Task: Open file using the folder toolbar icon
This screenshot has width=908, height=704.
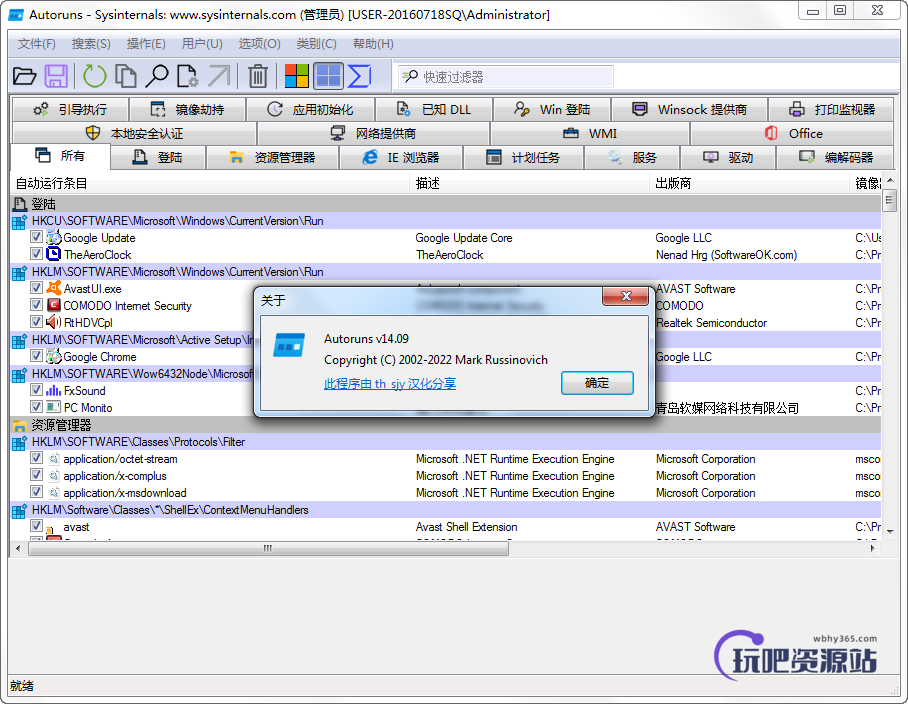Action: [x=24, y=76]
